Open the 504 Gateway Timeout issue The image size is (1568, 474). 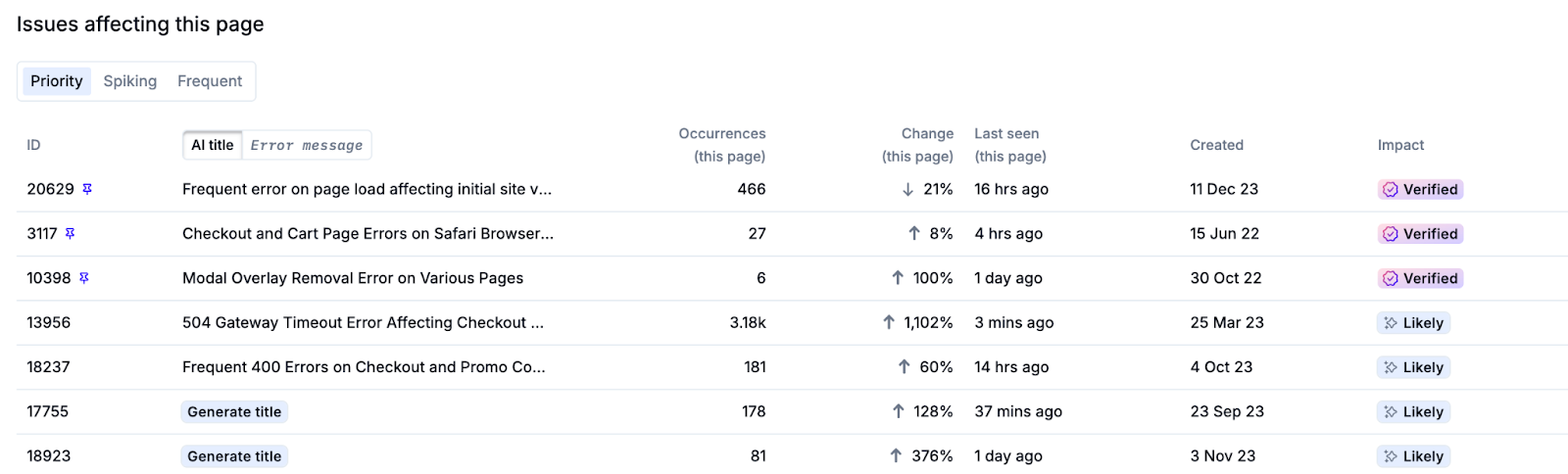point(363,322)
